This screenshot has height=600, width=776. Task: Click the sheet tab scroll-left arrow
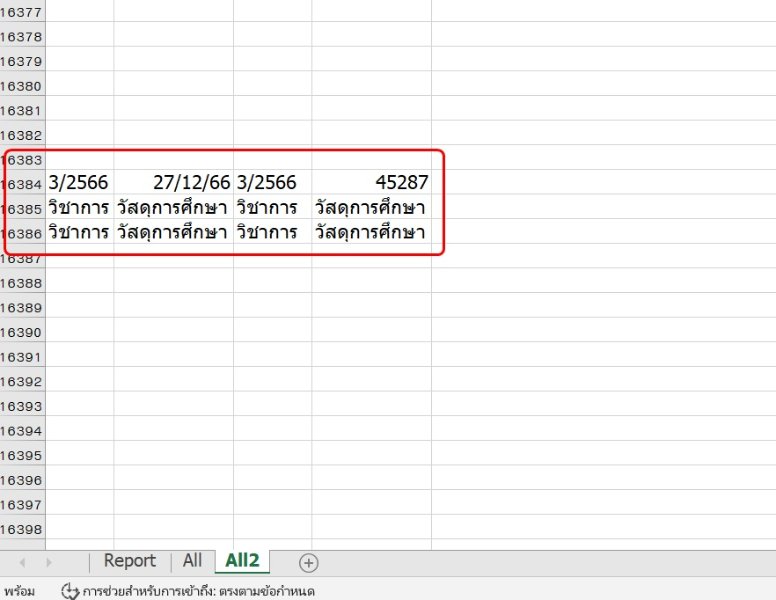[x=22, y=563]
